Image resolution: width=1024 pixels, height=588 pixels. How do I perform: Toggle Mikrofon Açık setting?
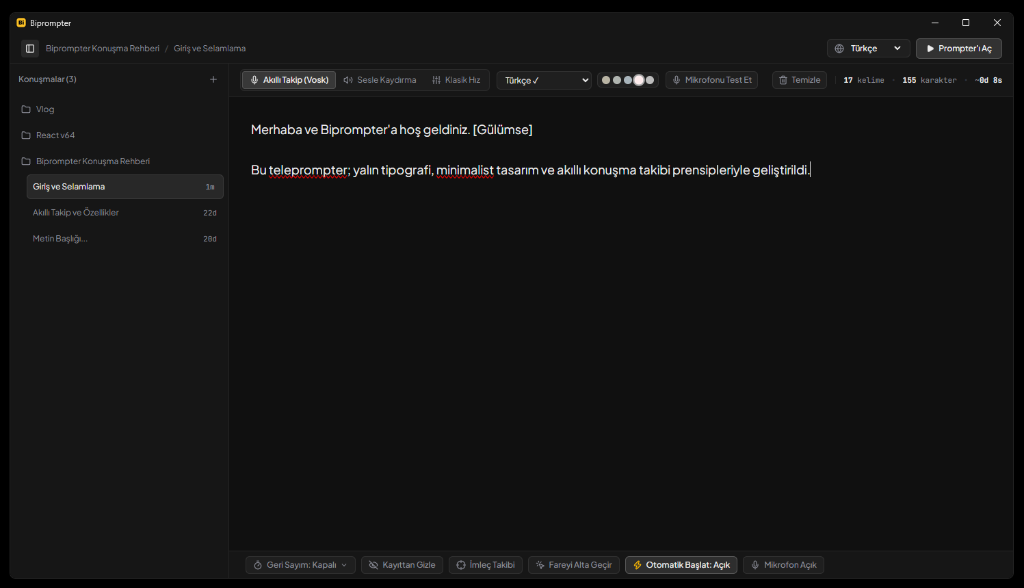coord(784,565)
